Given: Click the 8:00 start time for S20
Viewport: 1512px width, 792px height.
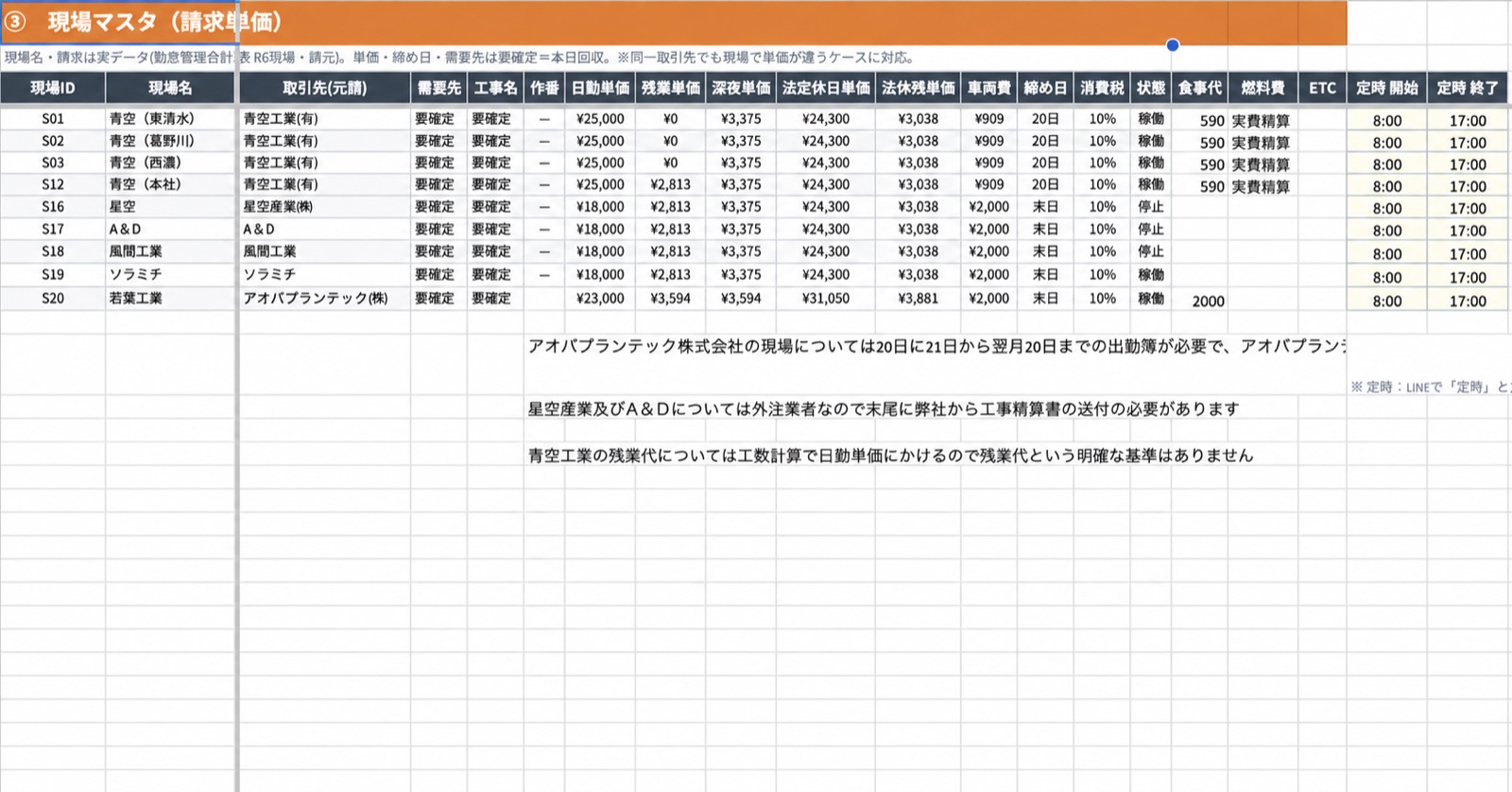Looking at the screenshot, I should pos(1386,301).
